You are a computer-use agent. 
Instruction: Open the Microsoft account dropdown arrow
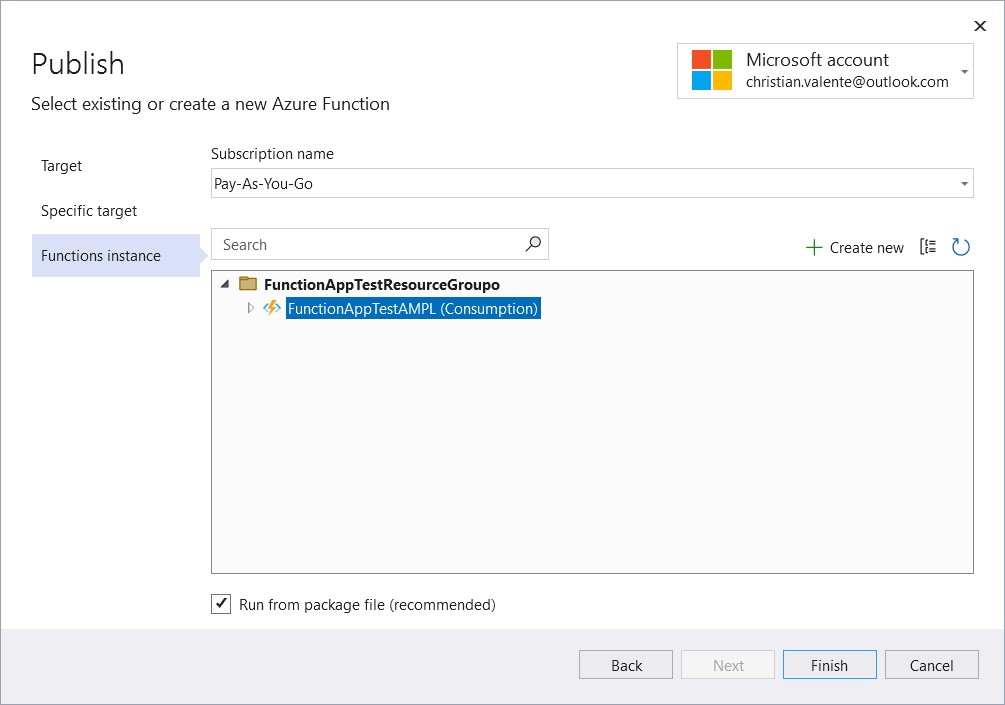(964, 71)
